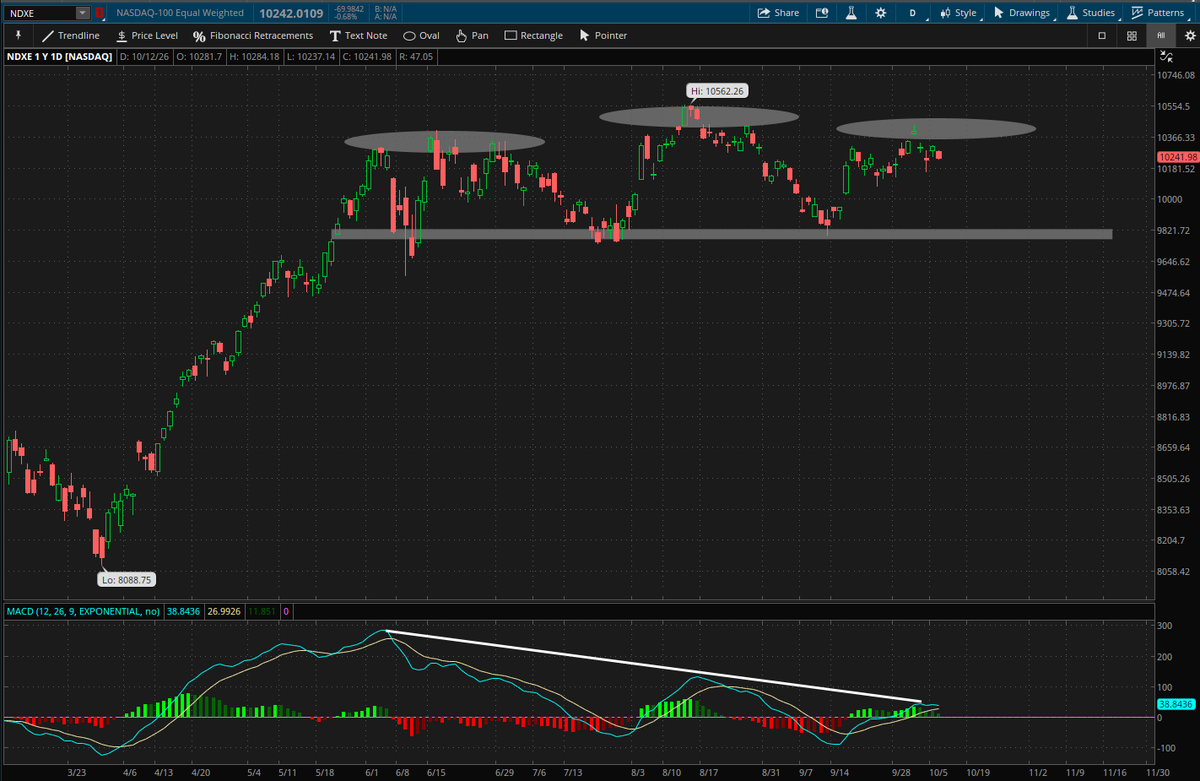Viewport: 1200px width, 781px height.
Task: Switch to single chart layout icon
Action: point(1102,35)
